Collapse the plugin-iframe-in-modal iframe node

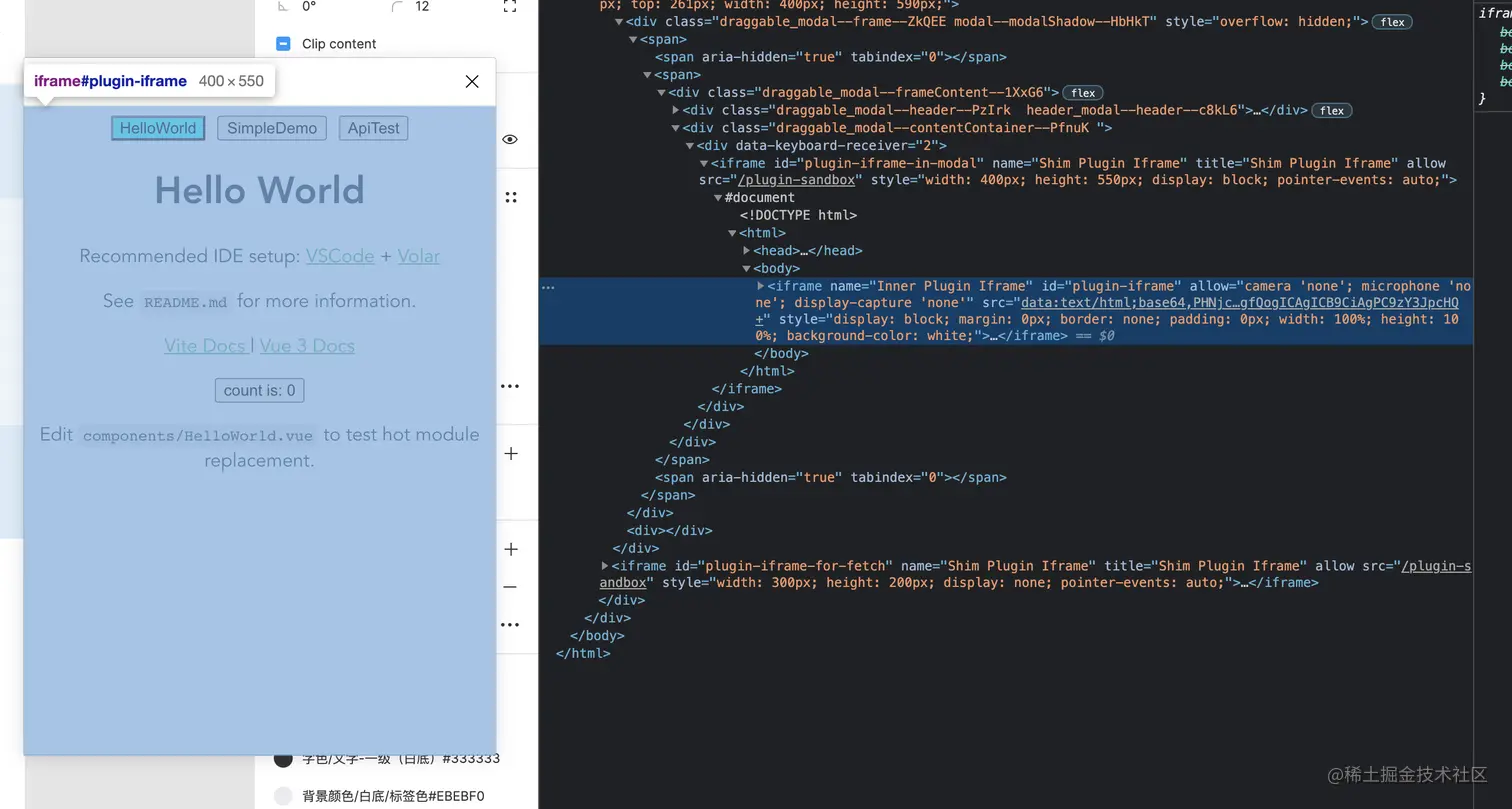704,163
